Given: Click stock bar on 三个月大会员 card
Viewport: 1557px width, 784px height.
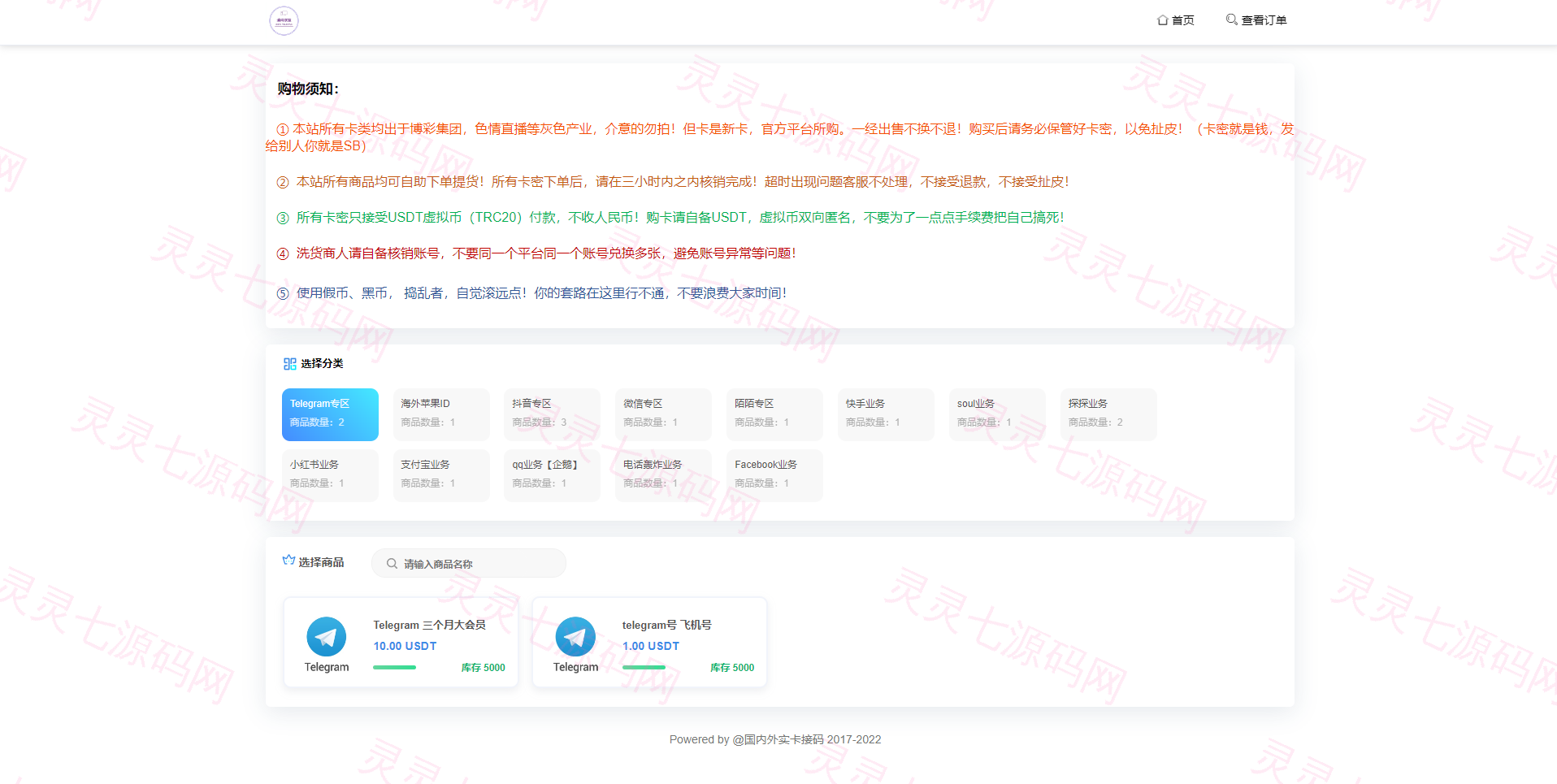Looking at the screenshot, I should (394, 668).
